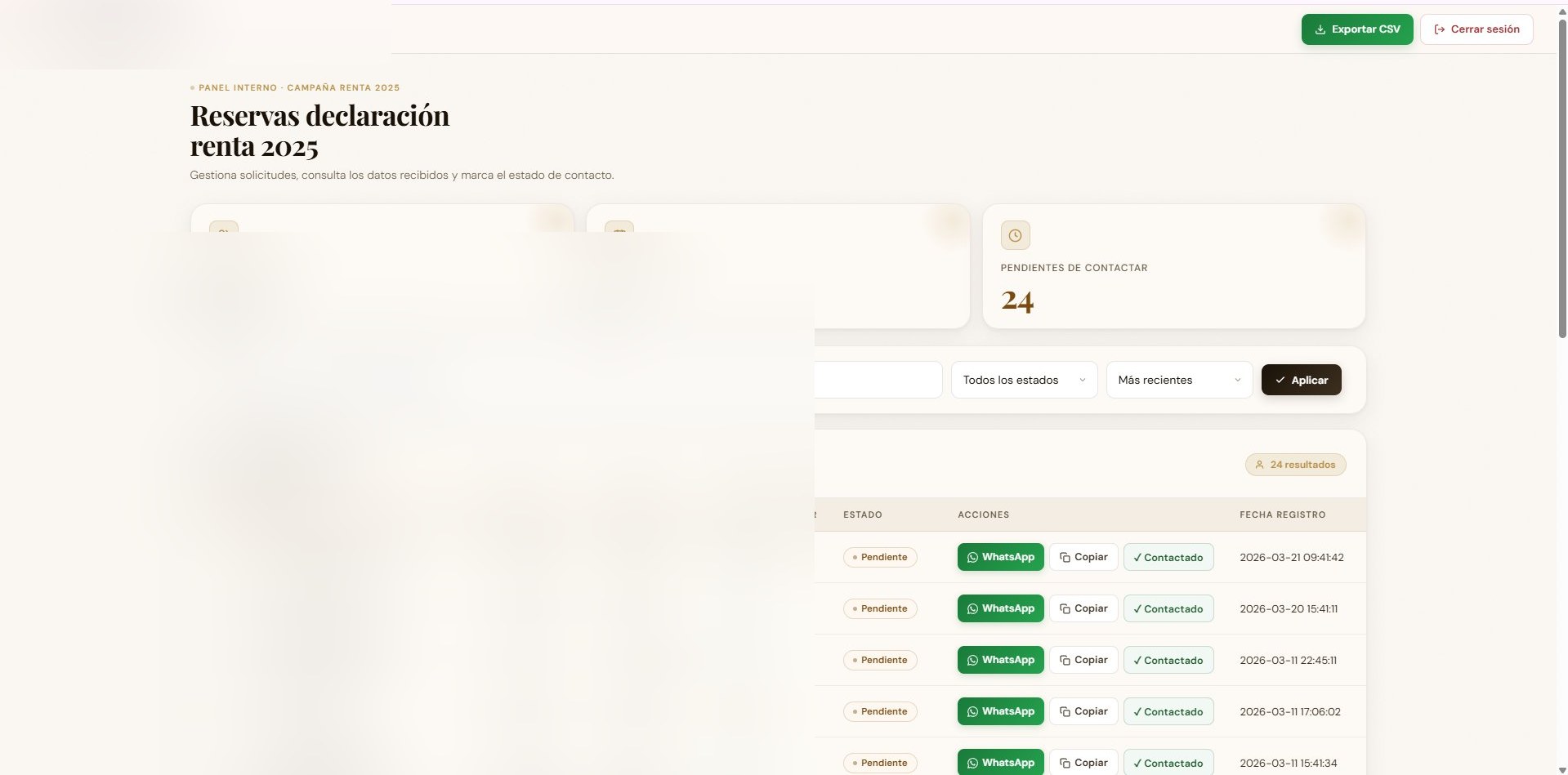Click the clock icon in Pendientes card
This screenshot has height=775, width=1568.
point(1015,235)
